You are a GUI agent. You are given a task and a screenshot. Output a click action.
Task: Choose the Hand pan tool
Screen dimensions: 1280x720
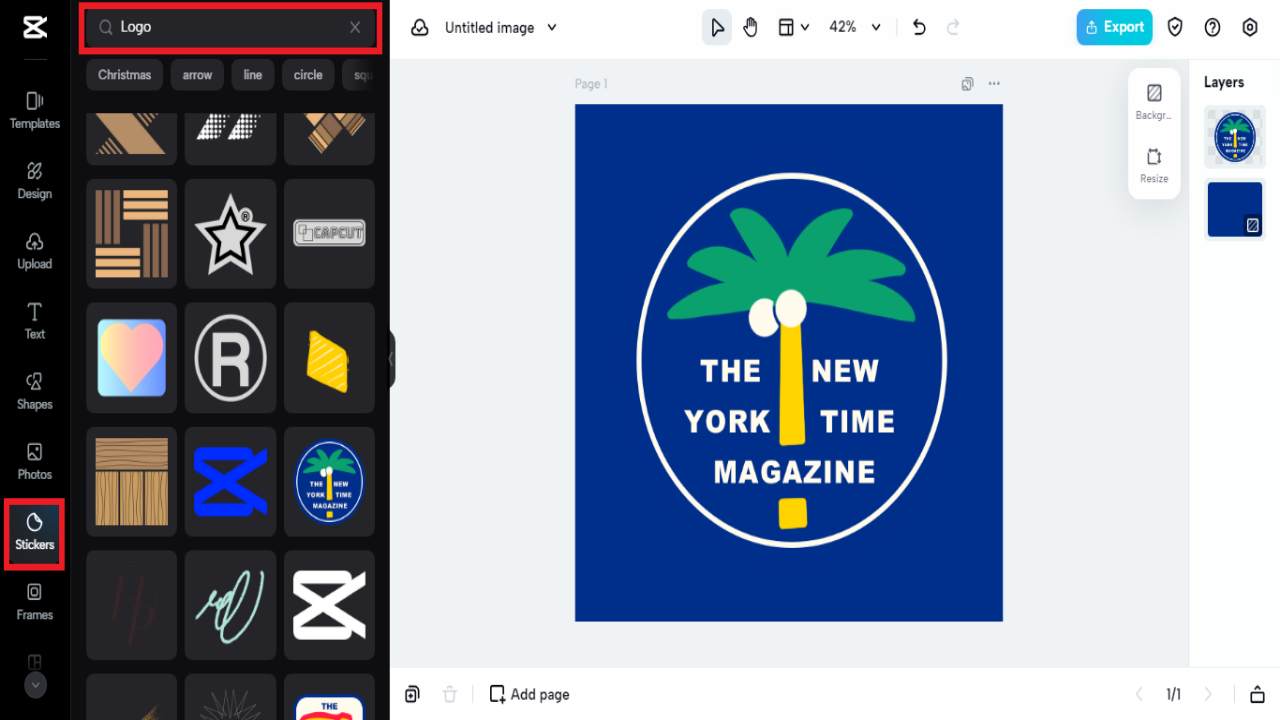point(751,28)
